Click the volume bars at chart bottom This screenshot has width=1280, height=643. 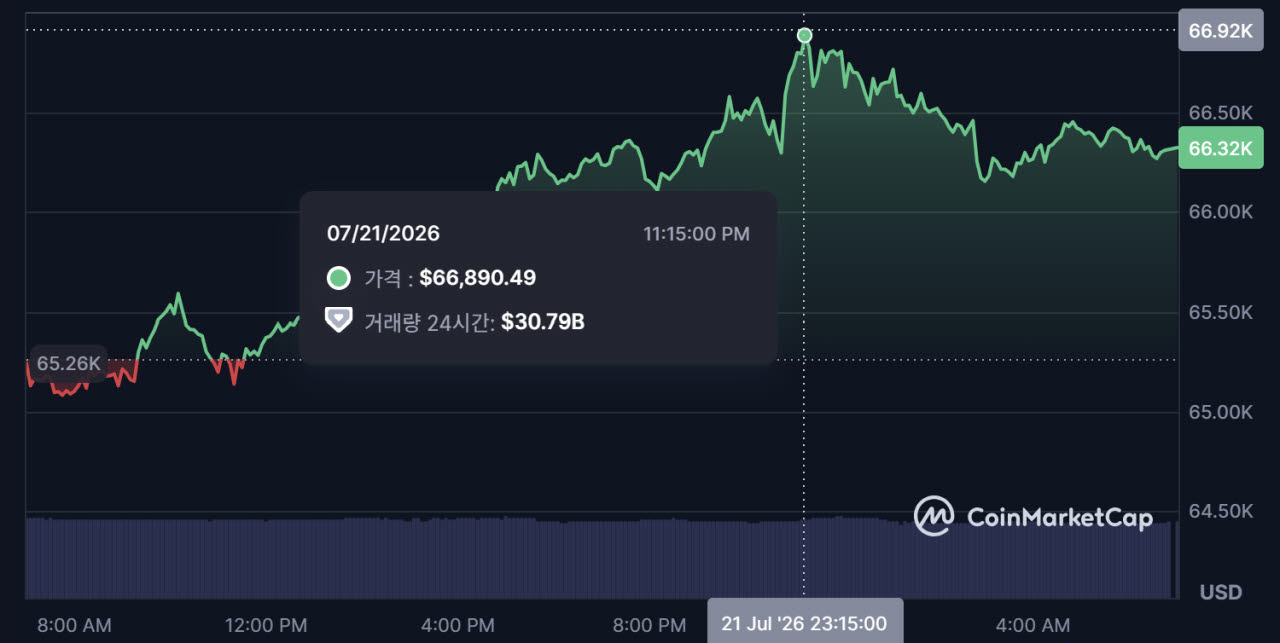click(600, 558)
